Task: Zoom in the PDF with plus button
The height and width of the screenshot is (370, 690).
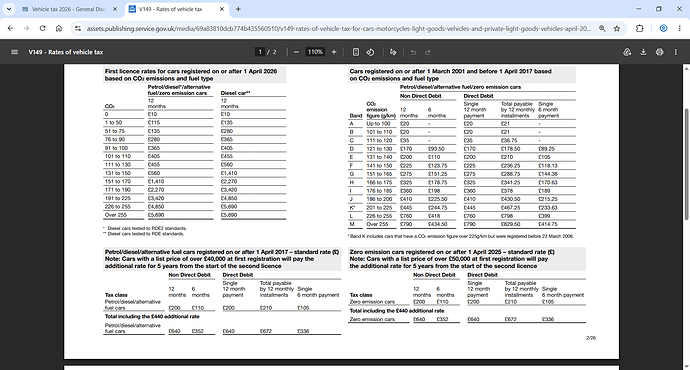Action: (x=334, y=52)
